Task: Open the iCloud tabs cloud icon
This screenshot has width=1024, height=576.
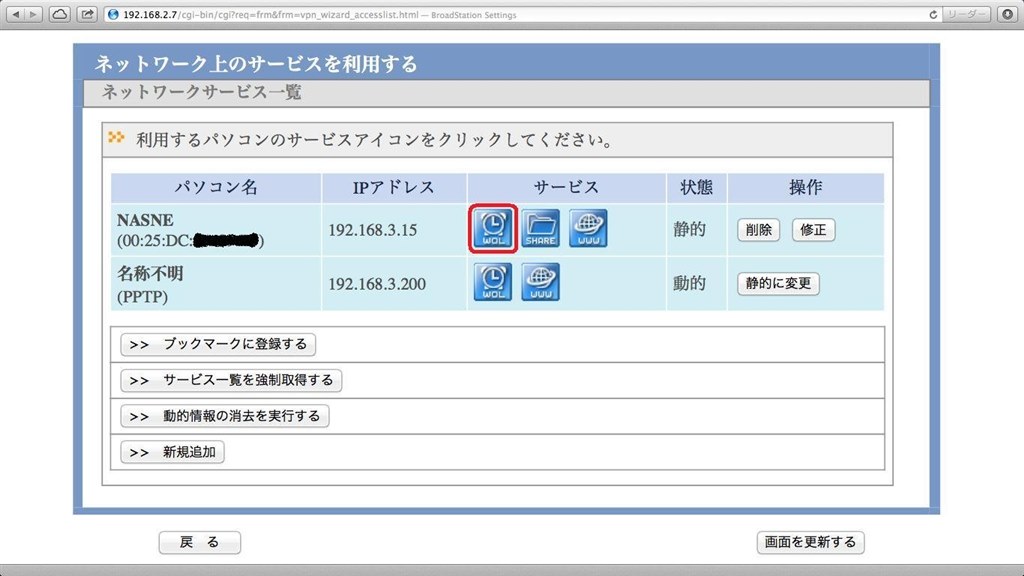Action: (x=59, y=14)
